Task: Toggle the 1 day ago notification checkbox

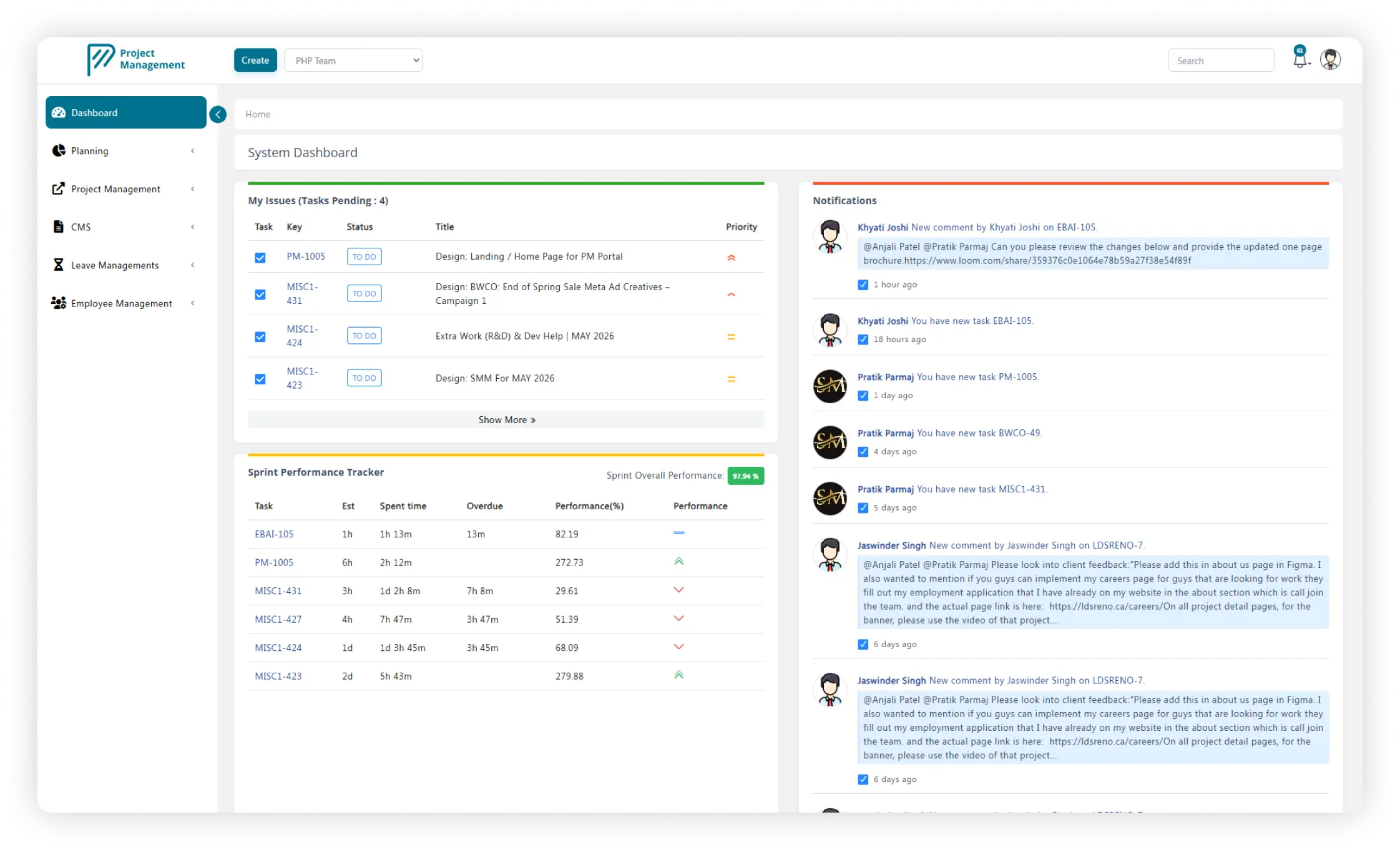Action: pyautogui.click(x=863, y=396)
